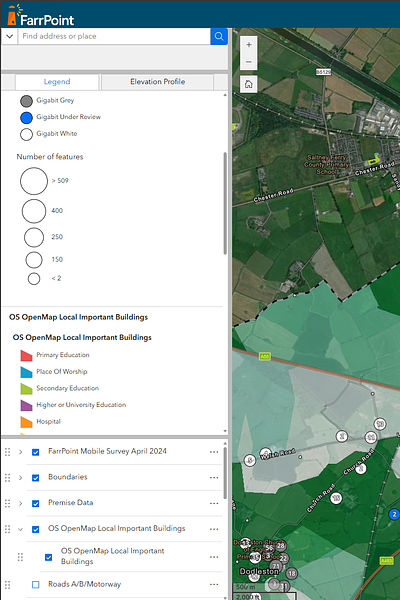Open options menu for Boundaries layer

click(x=214, y=478)
